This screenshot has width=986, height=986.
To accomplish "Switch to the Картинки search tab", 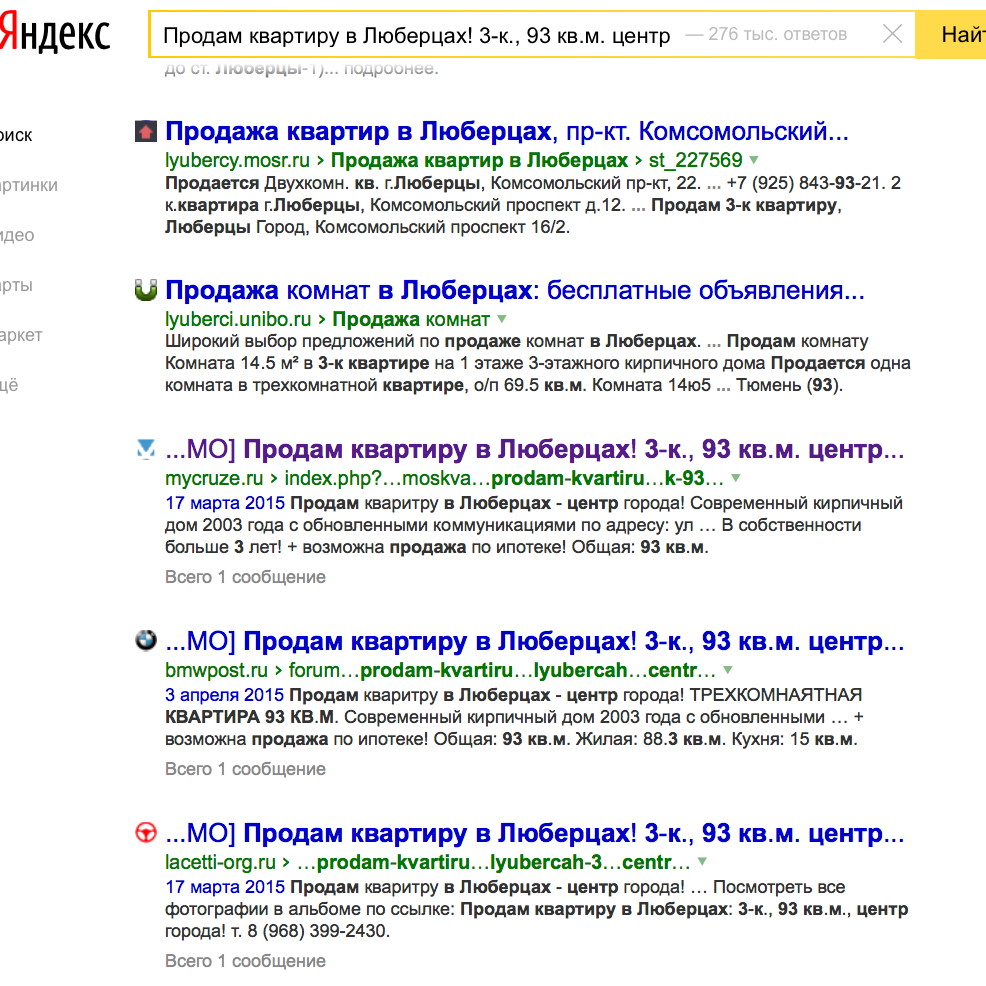I will tap(28, 185).
